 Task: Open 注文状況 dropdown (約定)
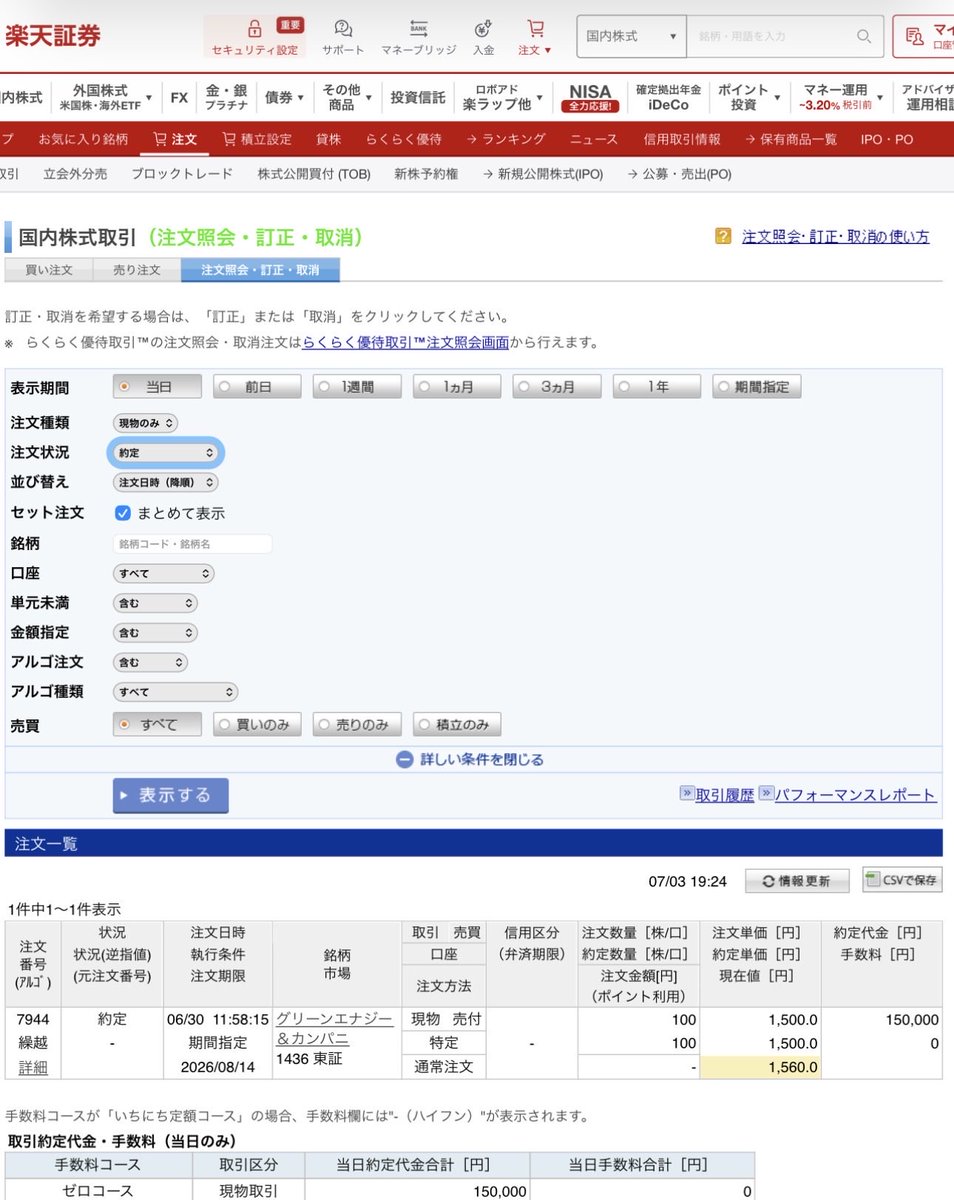[165, 453]
